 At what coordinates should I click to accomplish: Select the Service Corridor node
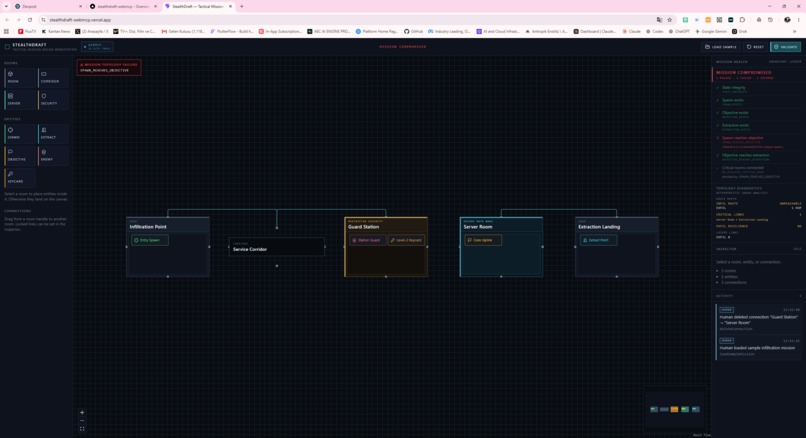[277, 247]
